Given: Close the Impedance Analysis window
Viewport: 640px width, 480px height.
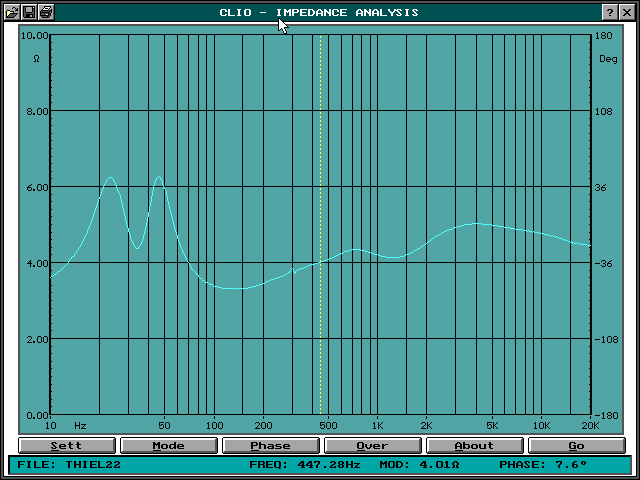Looking at the screenshot, I should point(627,12).
